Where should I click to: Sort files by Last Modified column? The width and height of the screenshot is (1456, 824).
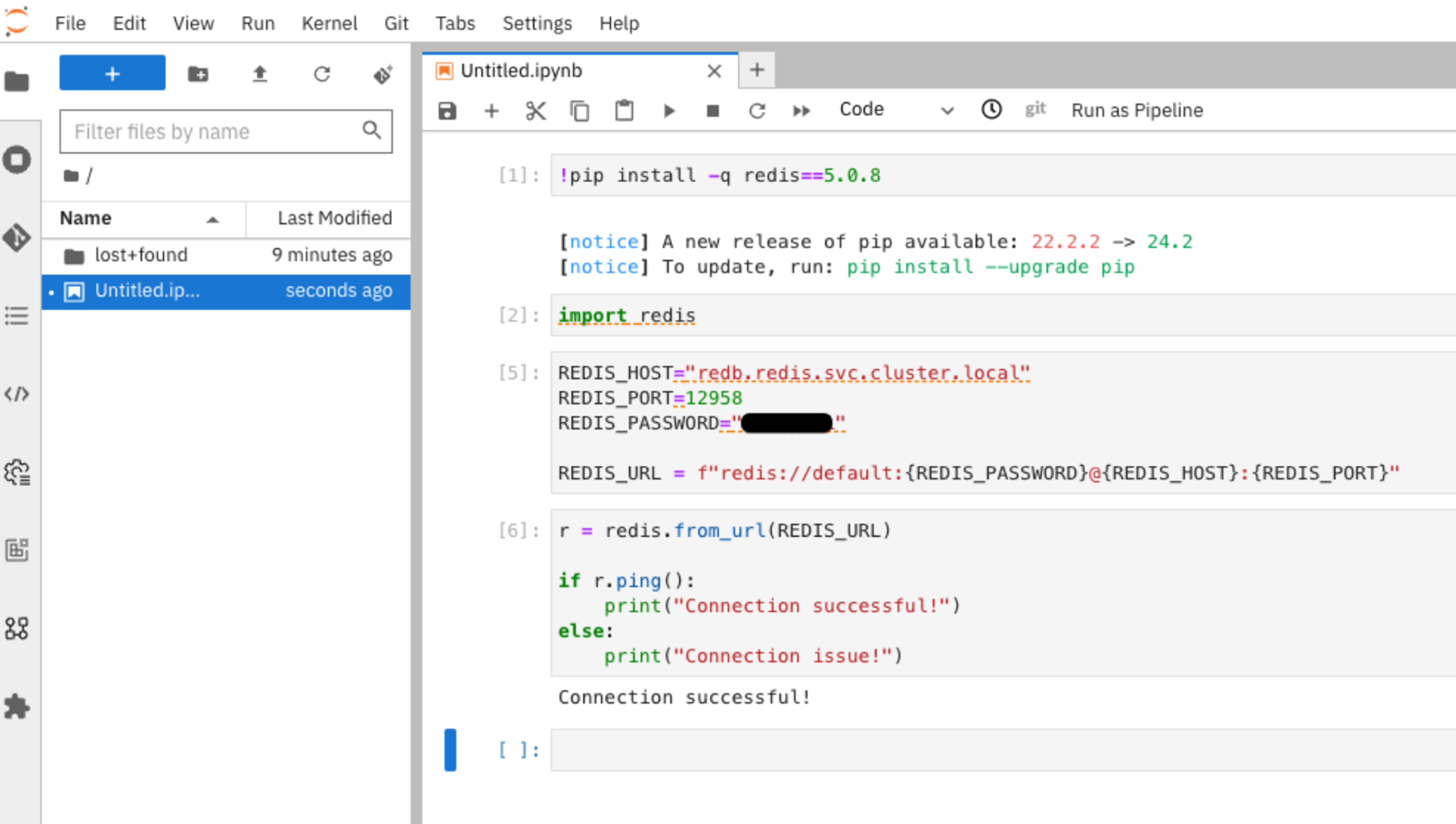(x=334, y=218)
